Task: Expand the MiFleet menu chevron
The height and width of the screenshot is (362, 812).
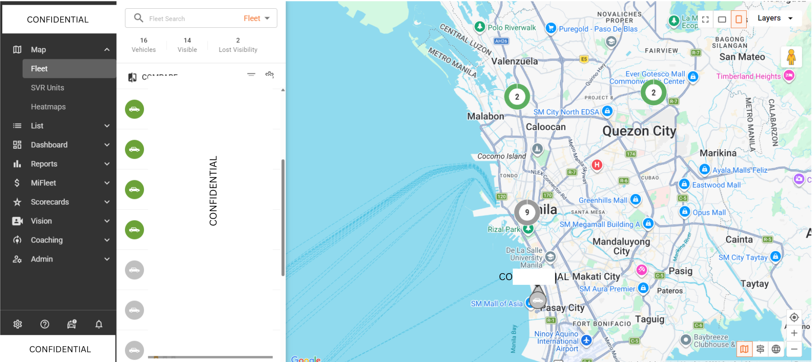Action: [107, 183]
